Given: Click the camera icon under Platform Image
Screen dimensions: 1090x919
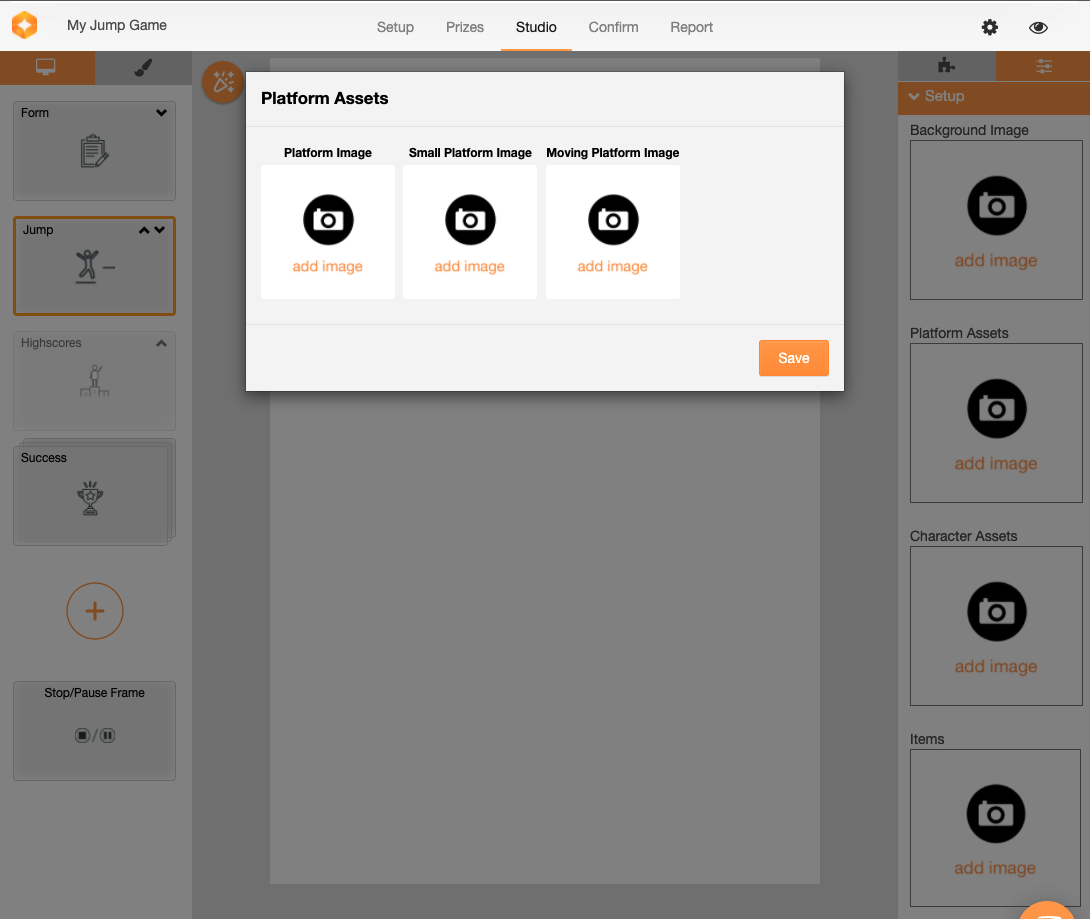Looking at the screenshot, I should [x=328, y=220].
